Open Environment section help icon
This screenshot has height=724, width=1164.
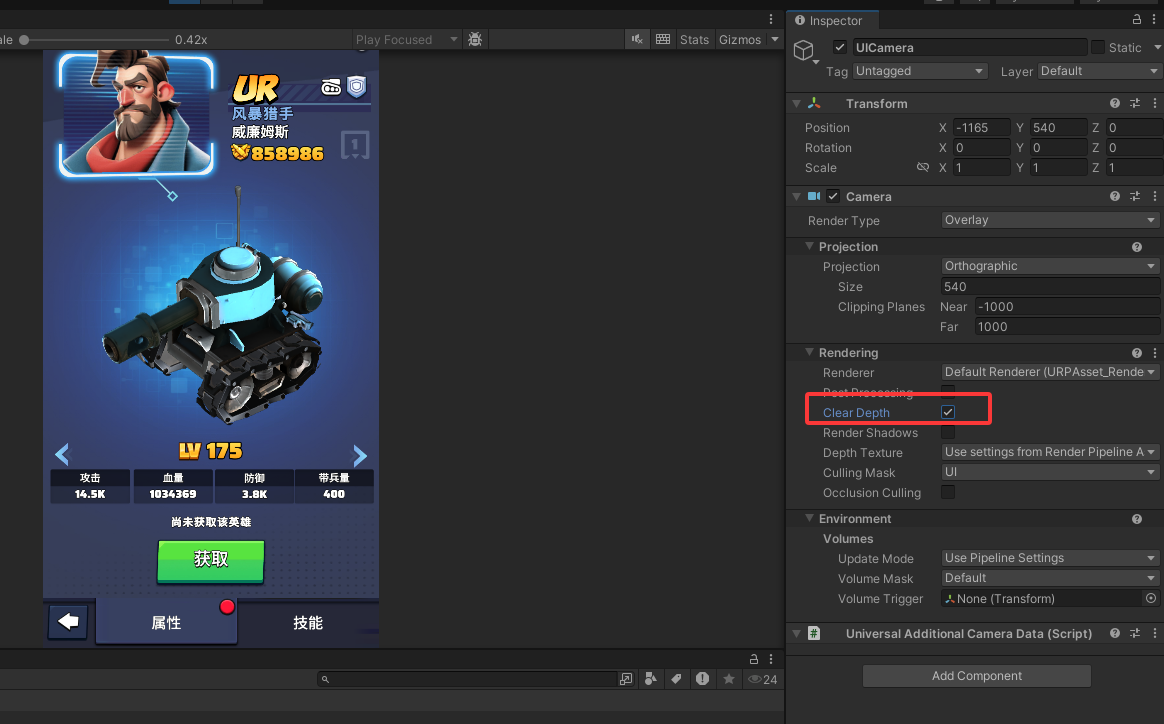1137,519
